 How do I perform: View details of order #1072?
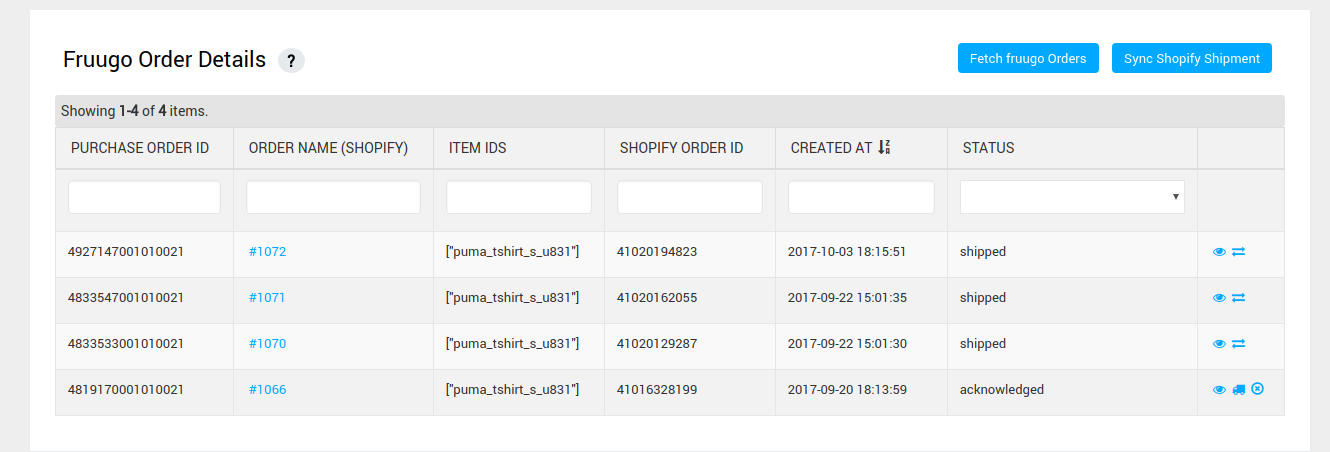click(x=1219, y=252)
